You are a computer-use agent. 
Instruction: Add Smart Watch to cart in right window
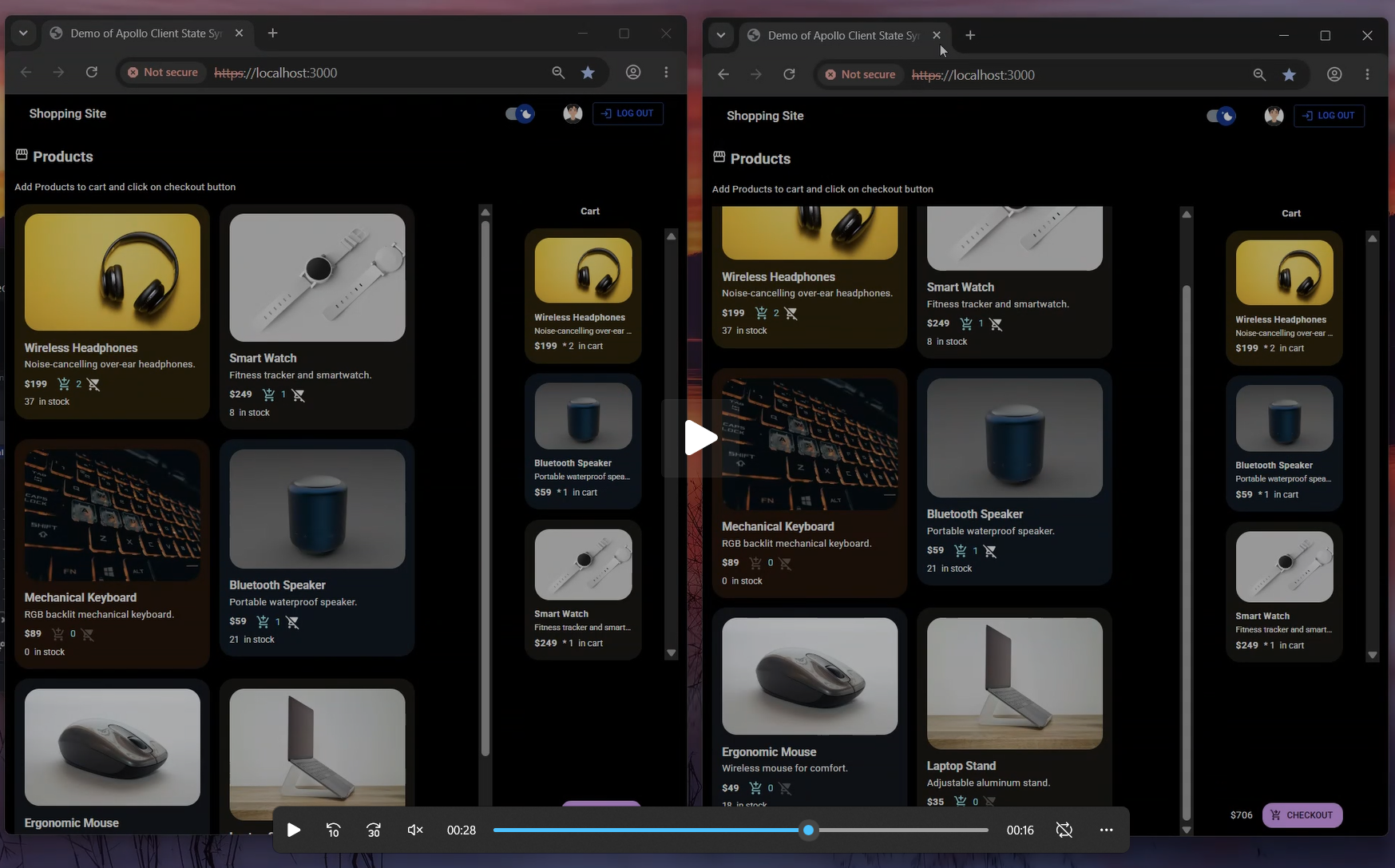(966, 323)
